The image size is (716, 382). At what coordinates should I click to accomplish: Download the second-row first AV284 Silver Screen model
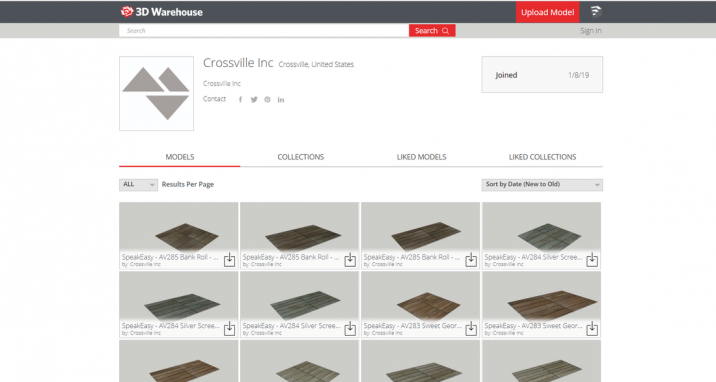pos(229,329)
